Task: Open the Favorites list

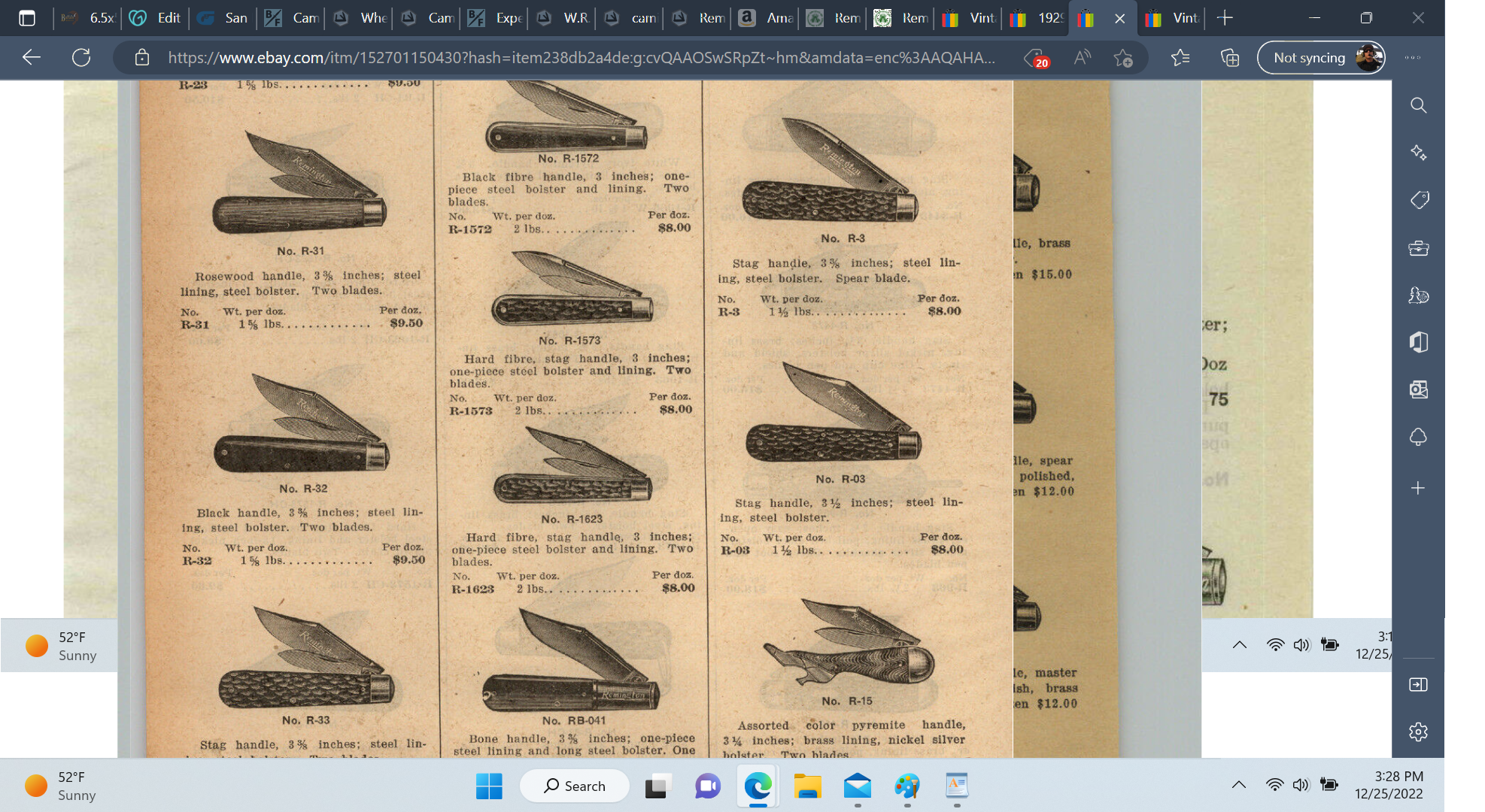Action: tap(1180, 57)
